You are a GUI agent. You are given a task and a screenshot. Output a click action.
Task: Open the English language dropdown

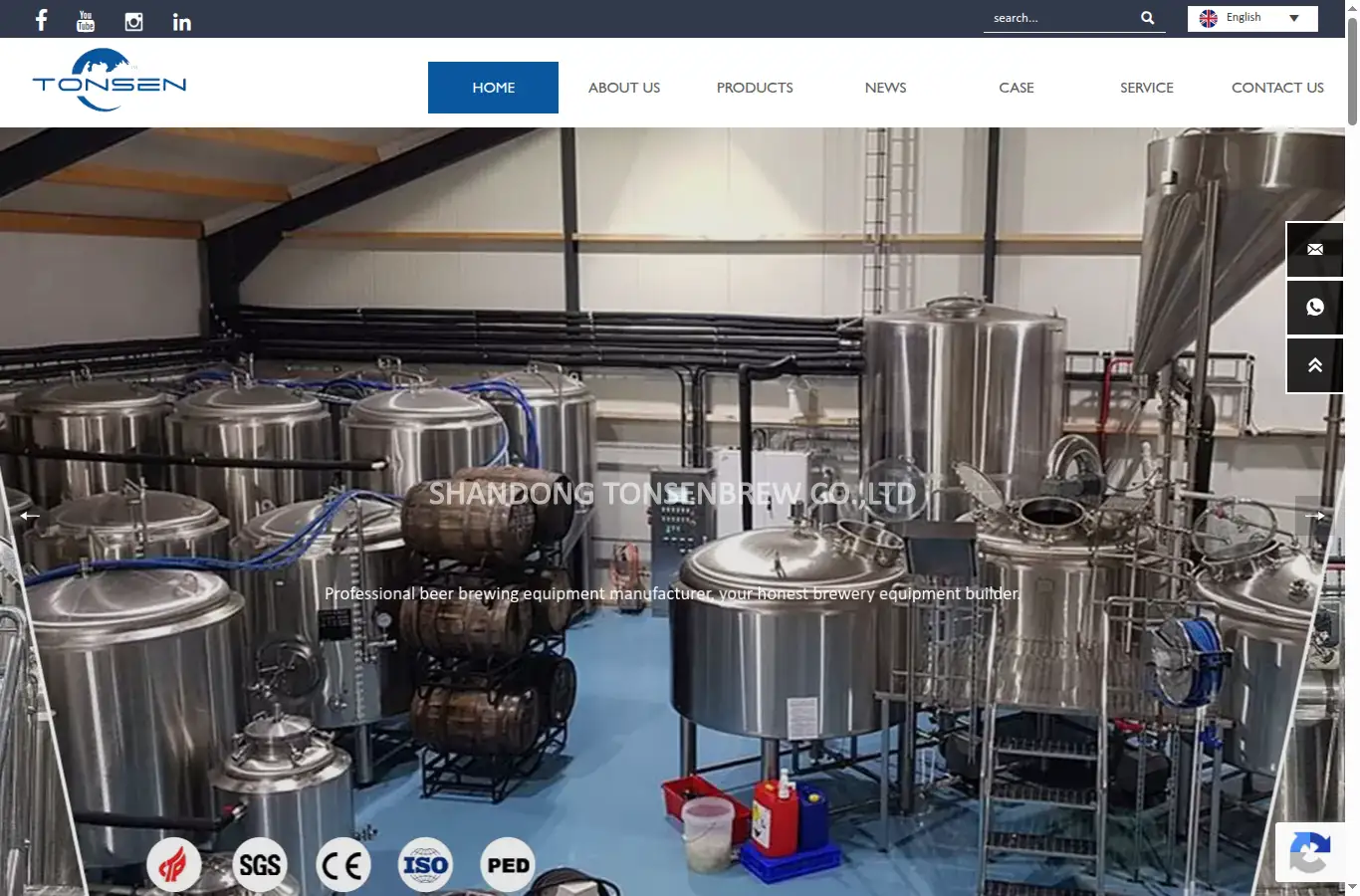(1252, 18)
